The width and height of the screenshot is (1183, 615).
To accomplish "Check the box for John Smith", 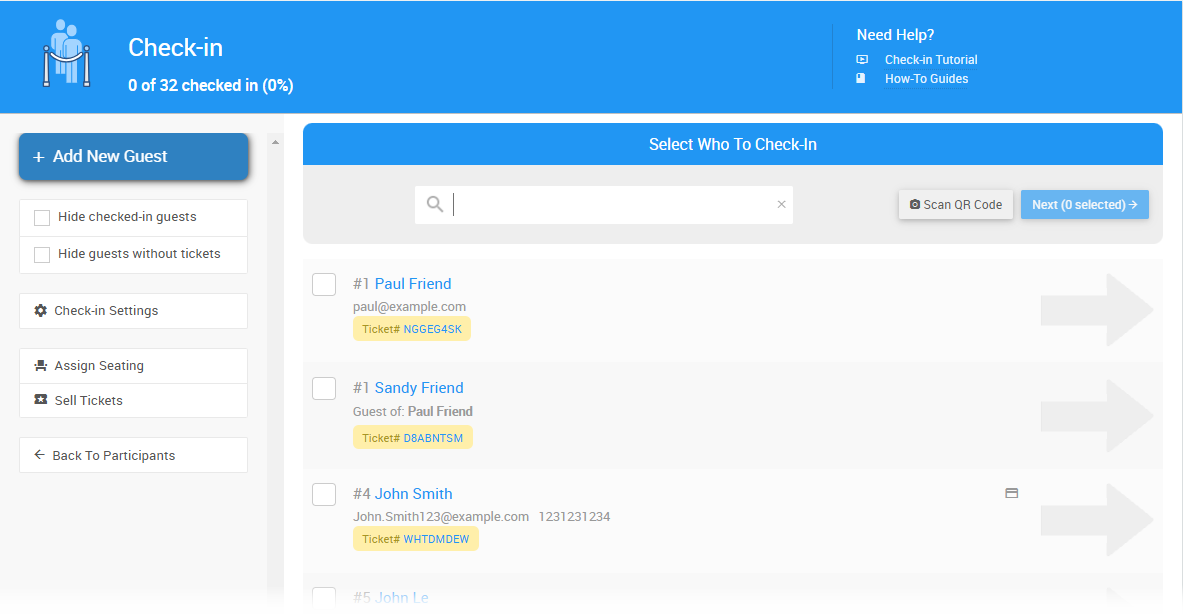I will point(324,494).
